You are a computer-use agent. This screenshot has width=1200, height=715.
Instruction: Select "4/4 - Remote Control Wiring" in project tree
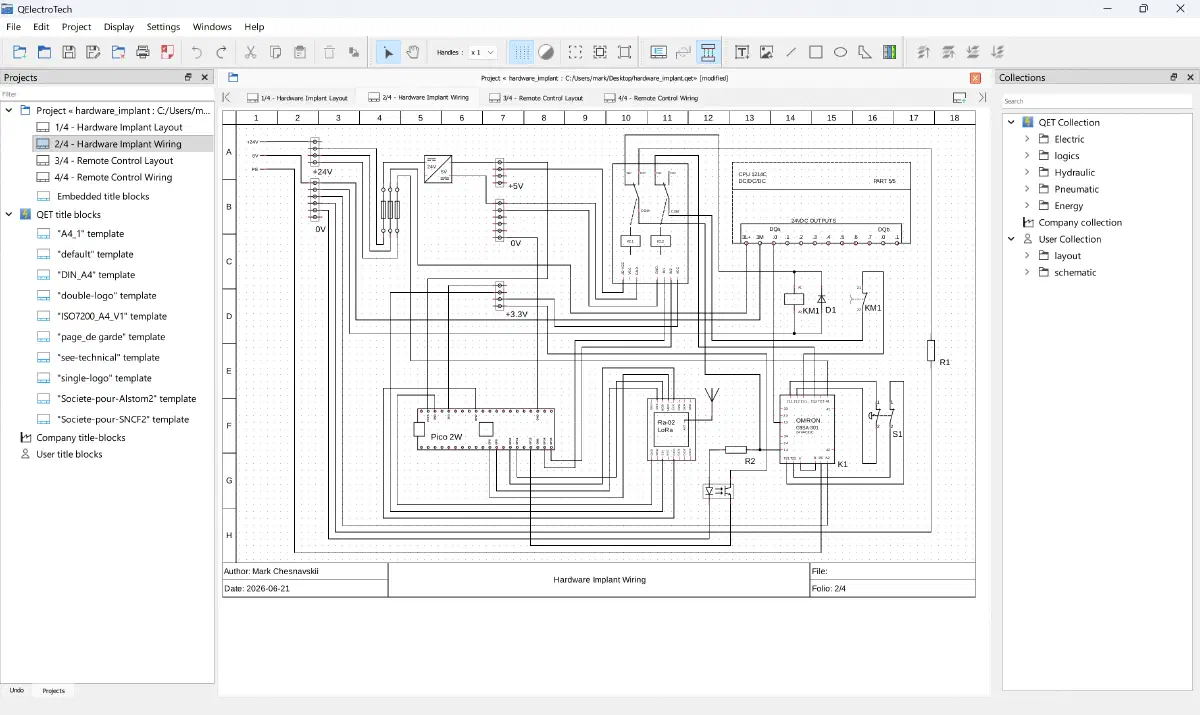113,177
